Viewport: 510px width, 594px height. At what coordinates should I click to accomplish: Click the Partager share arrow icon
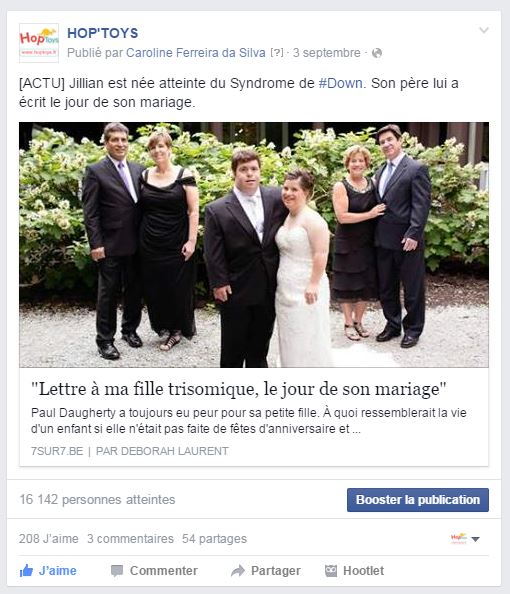pos(238,571)
